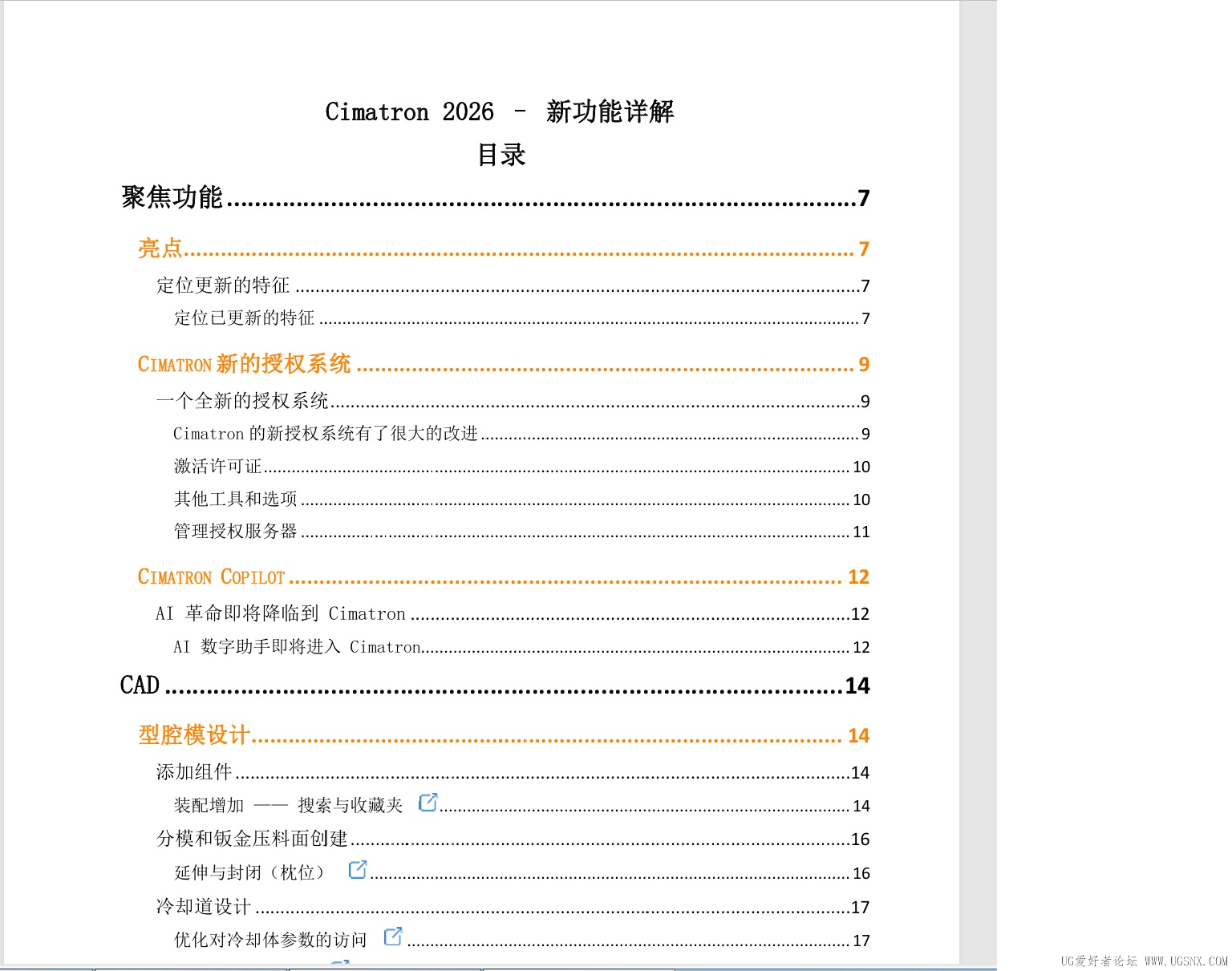Jump to the CAD chapter entry

pyautogui.click(x=495, y=686)
